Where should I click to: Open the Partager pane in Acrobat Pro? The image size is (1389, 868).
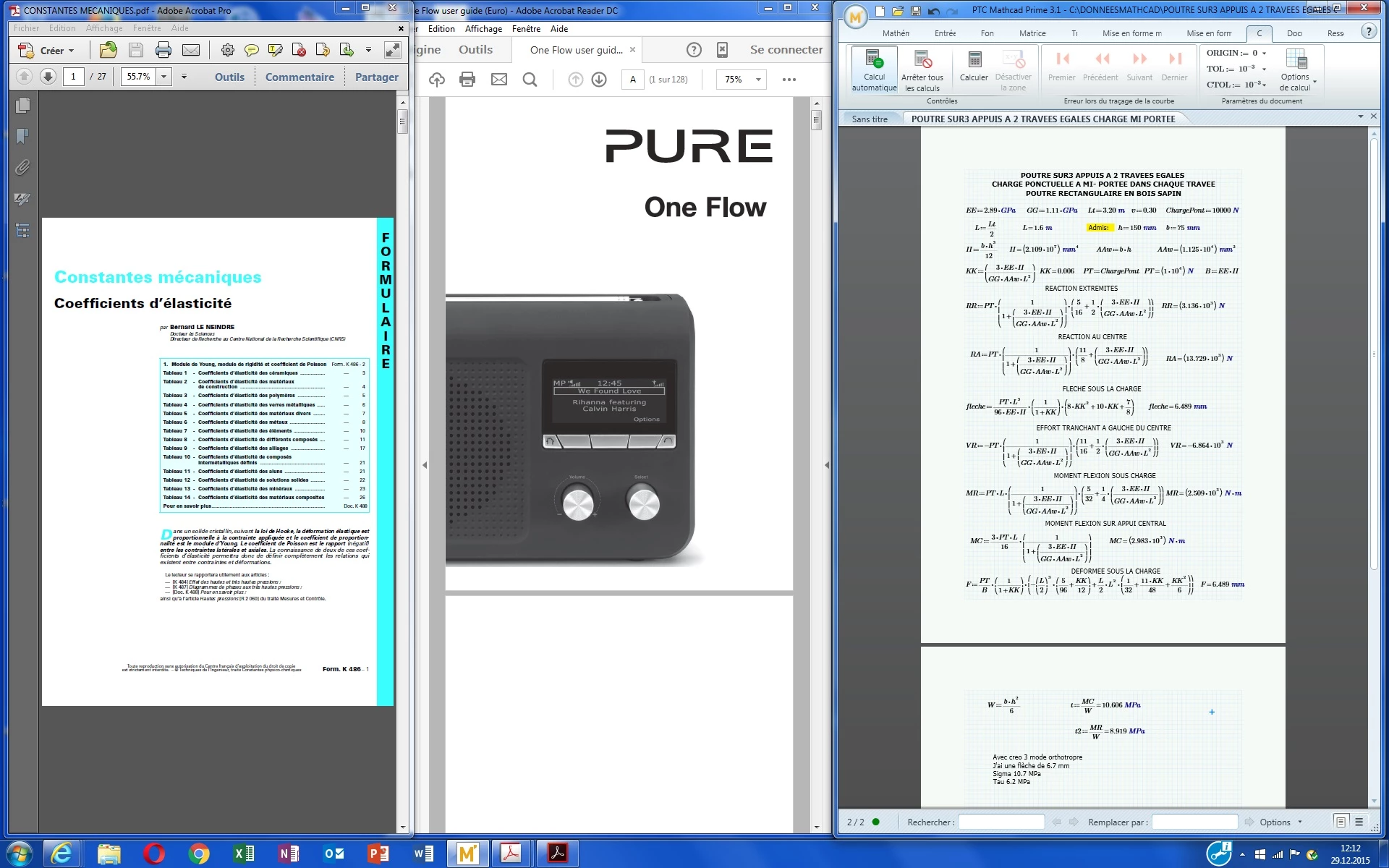pyautogui.click(x=376, y=77)
